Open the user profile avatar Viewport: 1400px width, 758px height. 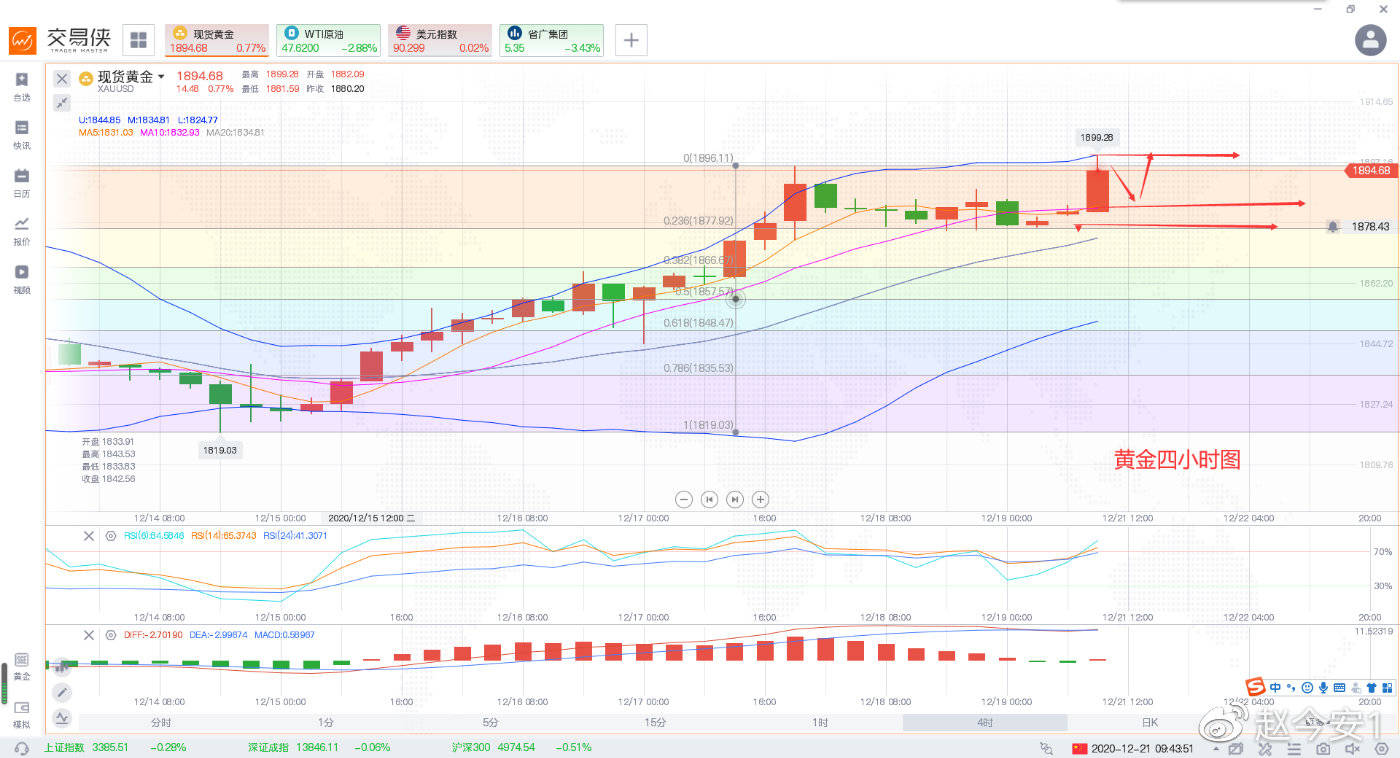tap(1370, 40)
